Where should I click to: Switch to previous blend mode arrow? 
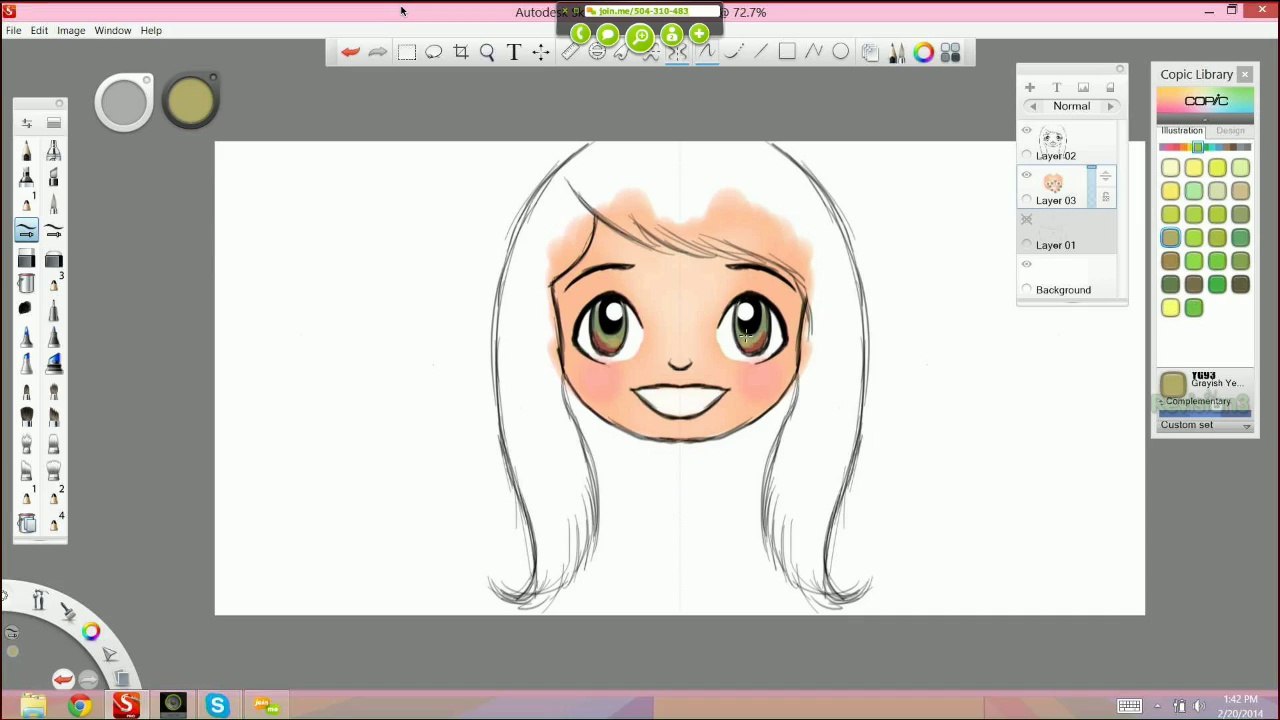click(1033, 106)
